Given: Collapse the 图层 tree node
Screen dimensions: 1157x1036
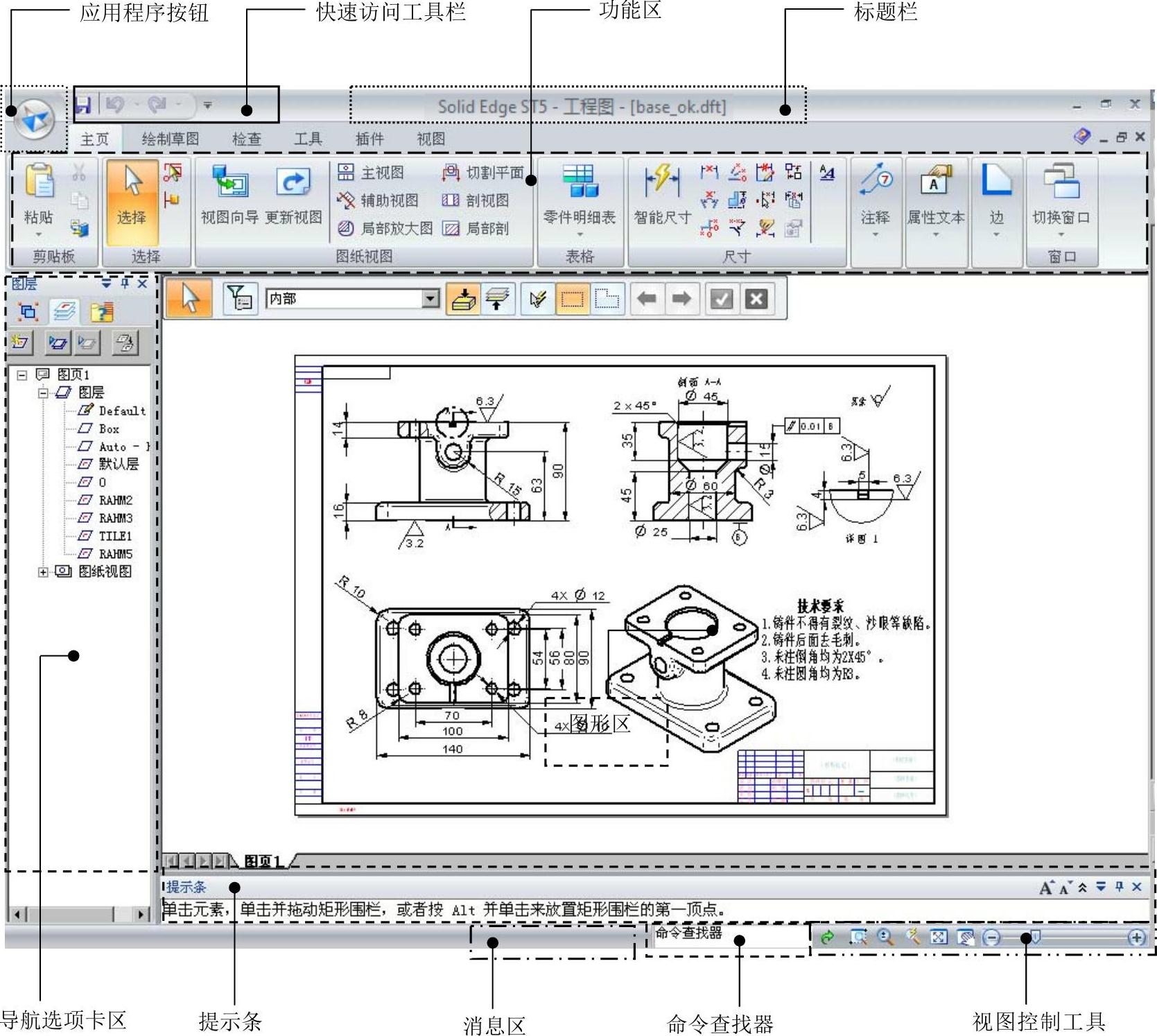Looking at the screenshot, I should [43, 392].
